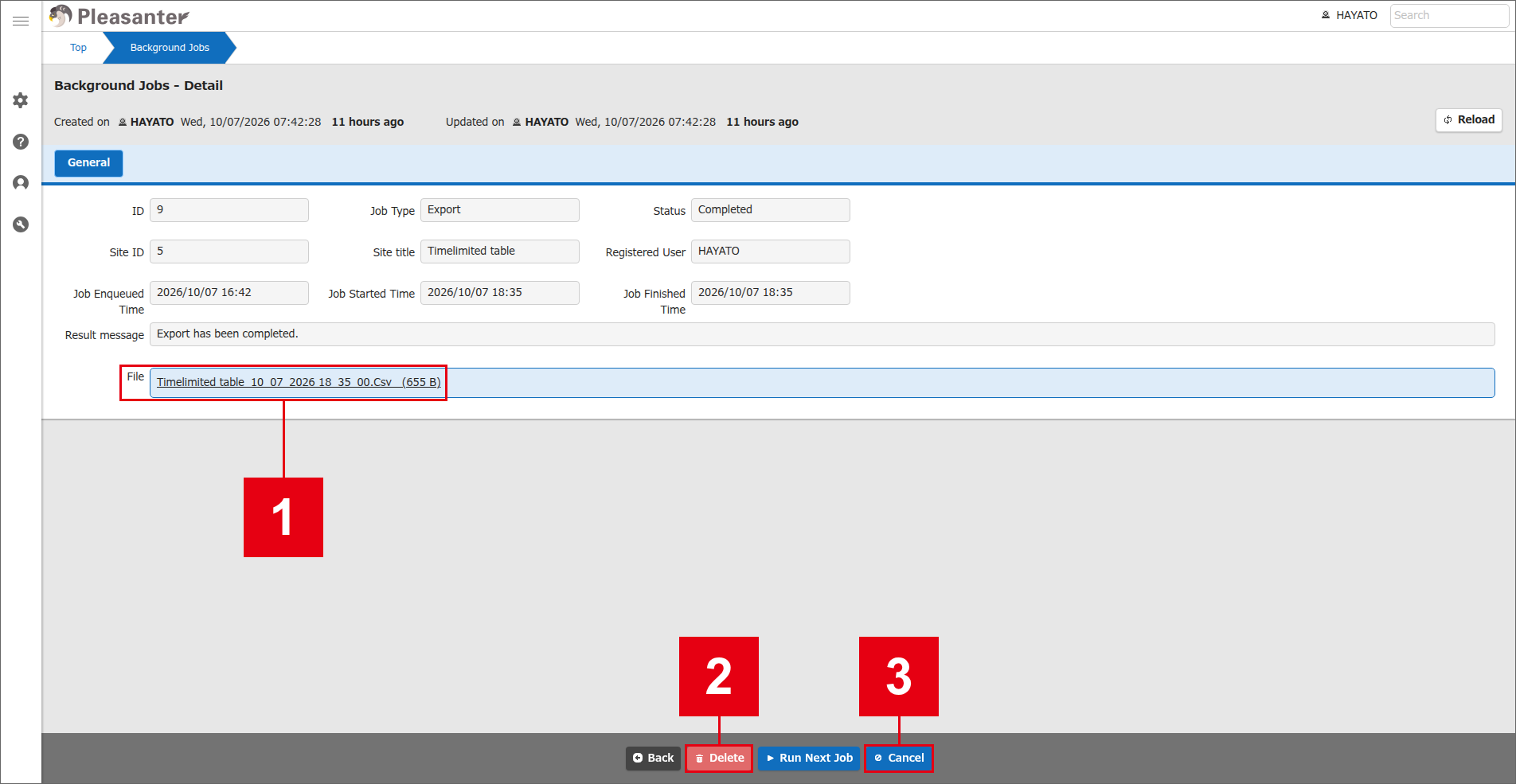This screenshot has height=784, width=1516.
Task: Click the Site title field Timelimited table
Action: [500, 252]
